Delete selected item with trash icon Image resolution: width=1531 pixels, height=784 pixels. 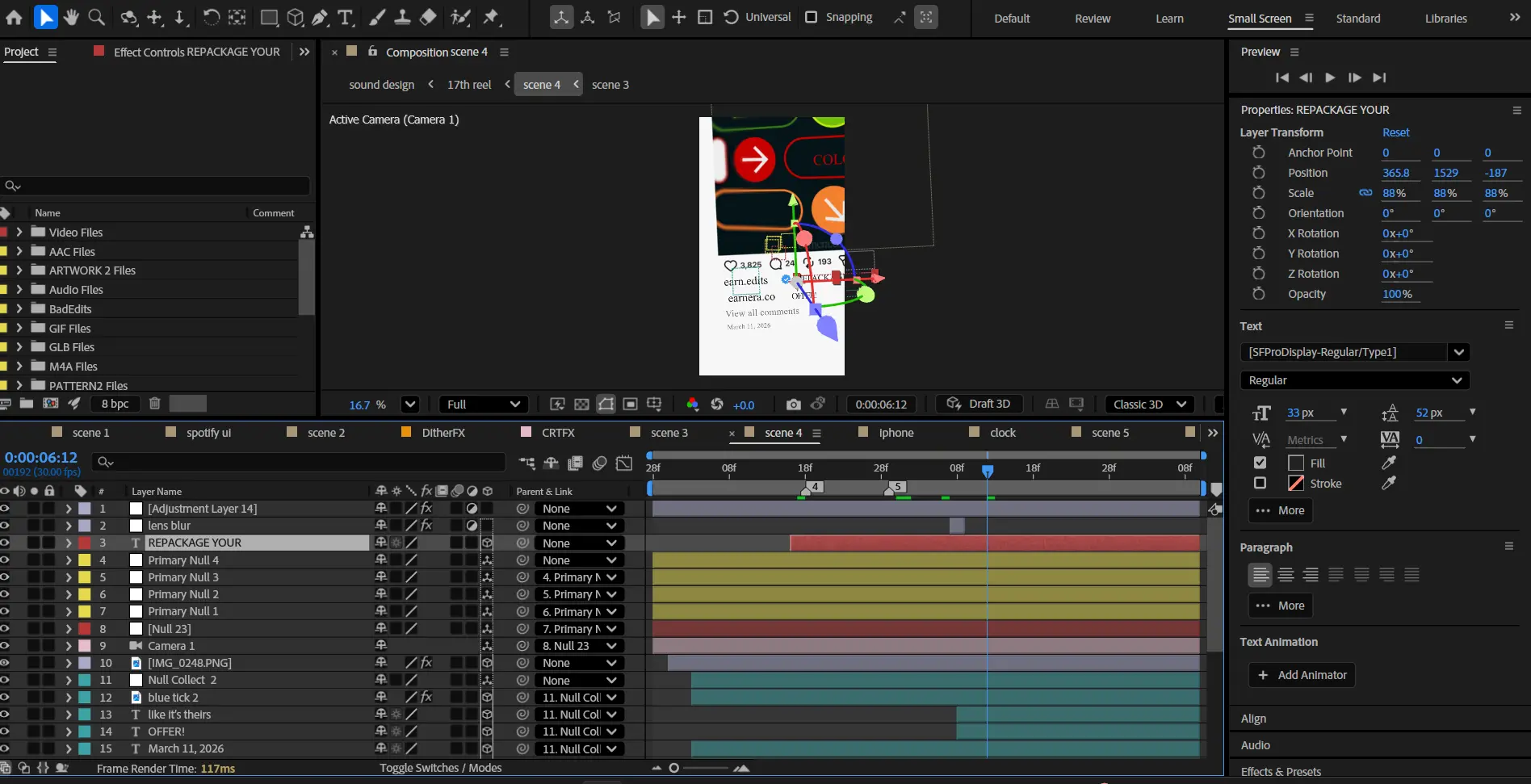point(155,404)
